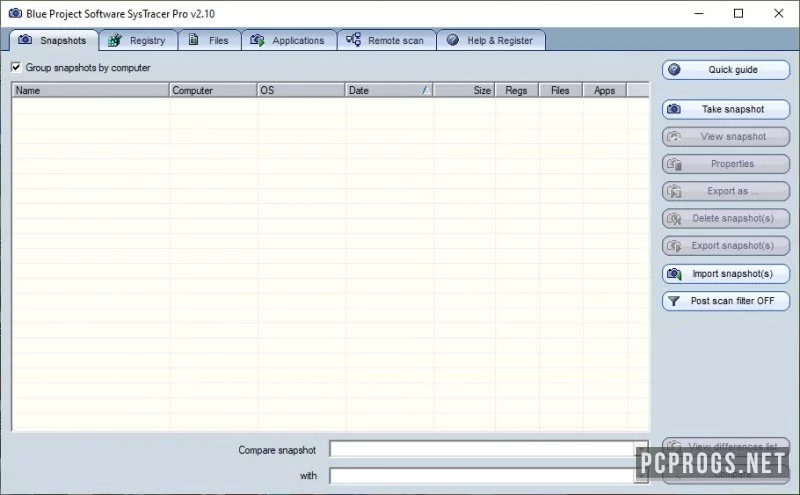
Task: Open the Files tab
Action: pos(210,40)
